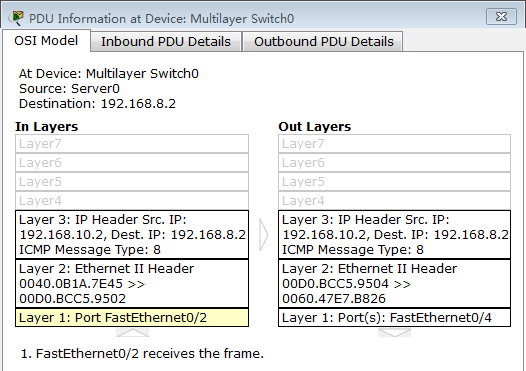Switch to the OSI Model tab
This screenshot has width=526, height=371.
coord(46,41)
